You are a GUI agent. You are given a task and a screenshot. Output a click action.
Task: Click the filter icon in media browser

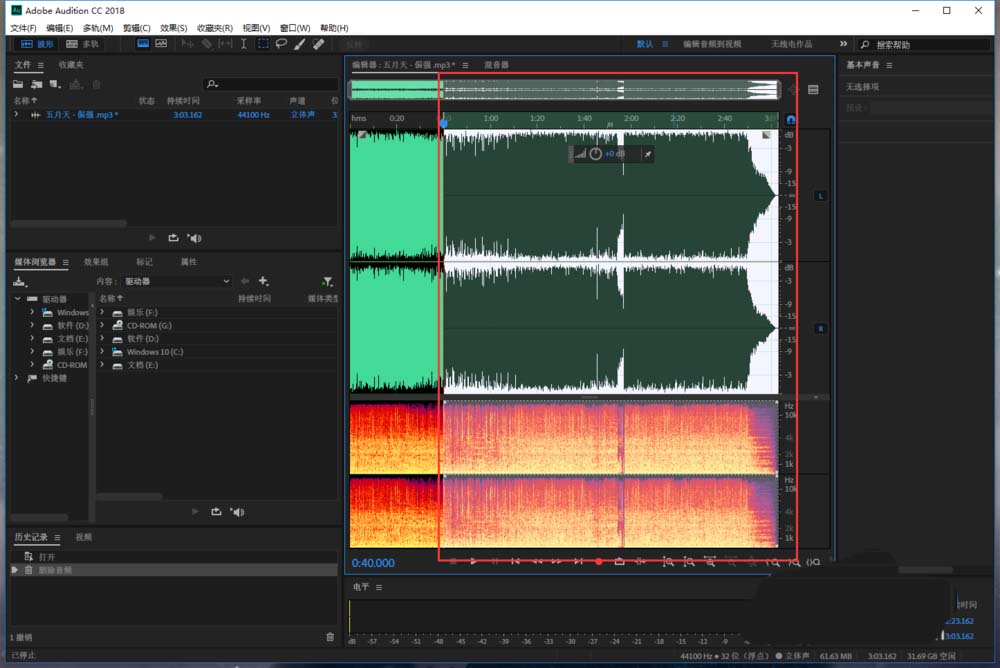(x=327, y=282)
